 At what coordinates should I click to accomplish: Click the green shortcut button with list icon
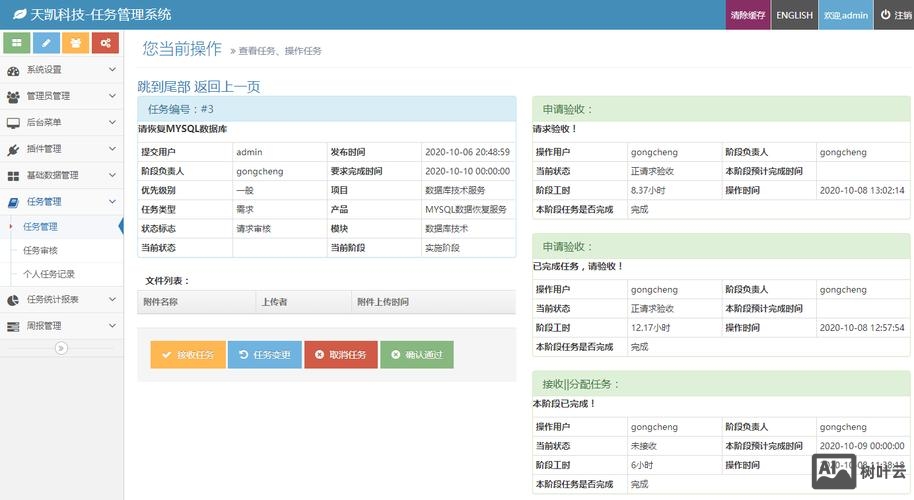point(17,43)
